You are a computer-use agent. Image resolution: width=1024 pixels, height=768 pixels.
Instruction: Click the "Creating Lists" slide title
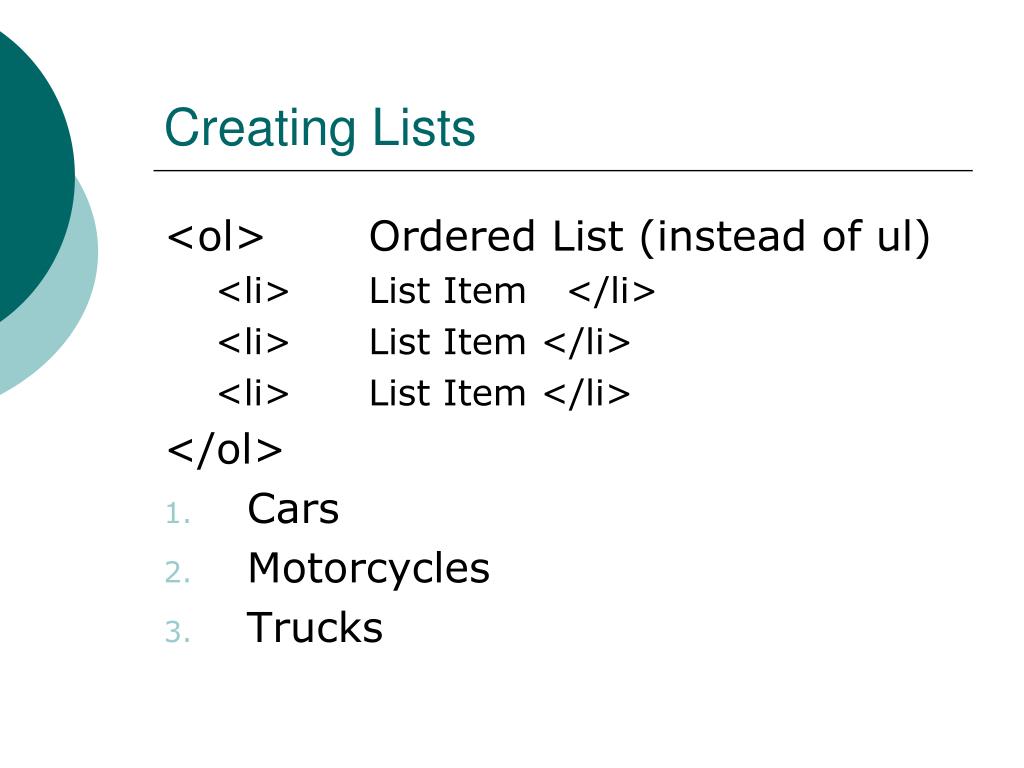point(319,129)
